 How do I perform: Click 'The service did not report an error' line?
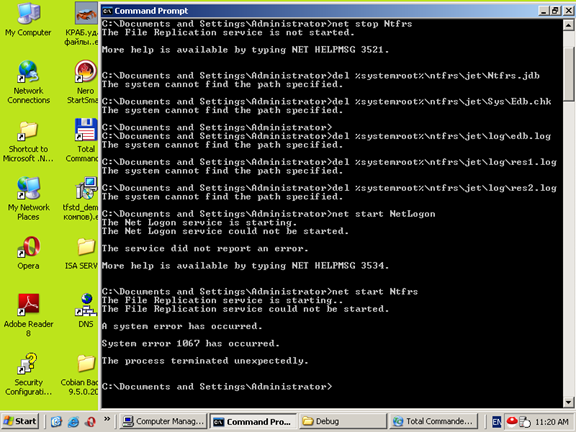205,248
